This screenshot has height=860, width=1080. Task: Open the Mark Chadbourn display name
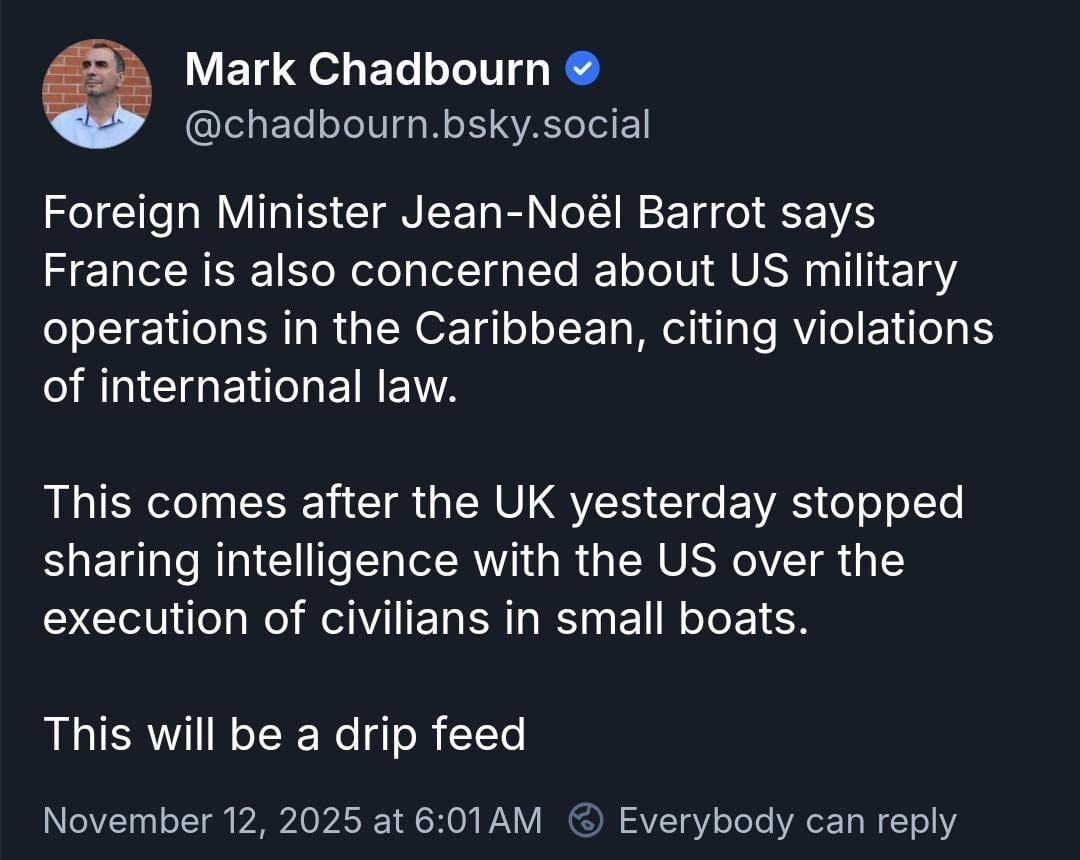(367, 70)
